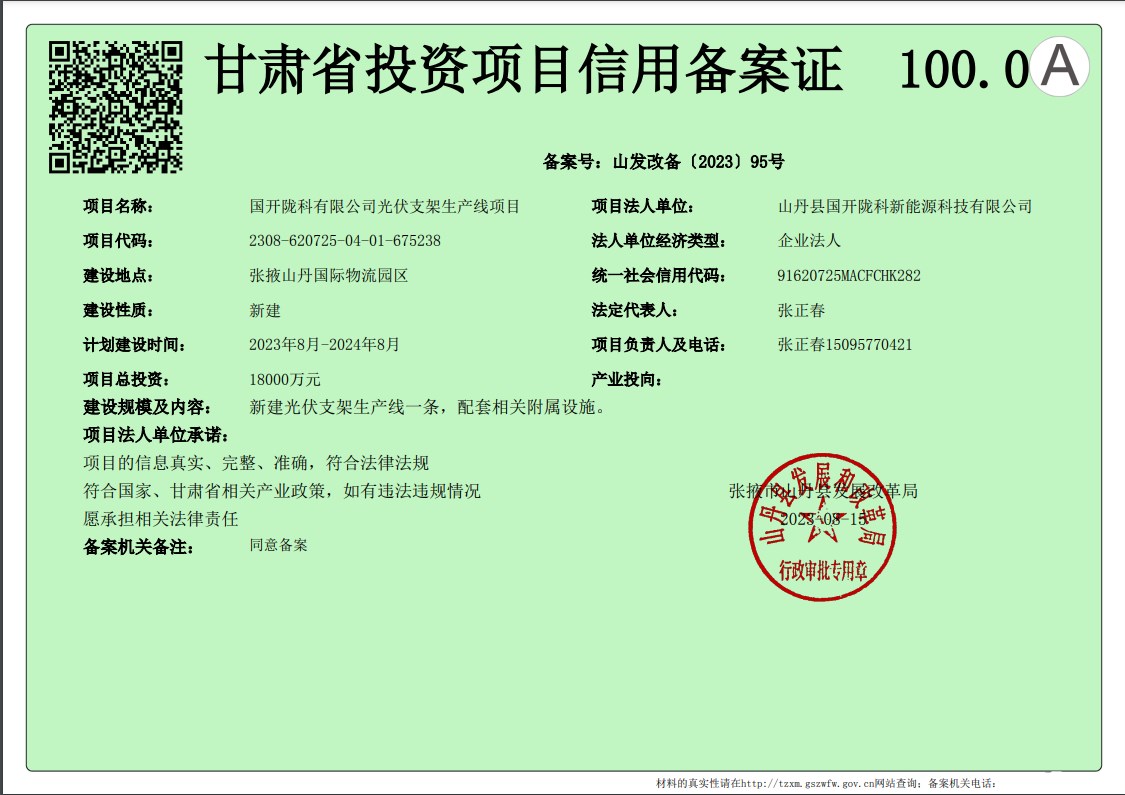Click the 行政审批专用章 text on the seal
The height and width of the screenshot is (795, 1125).
click(822, 570)
